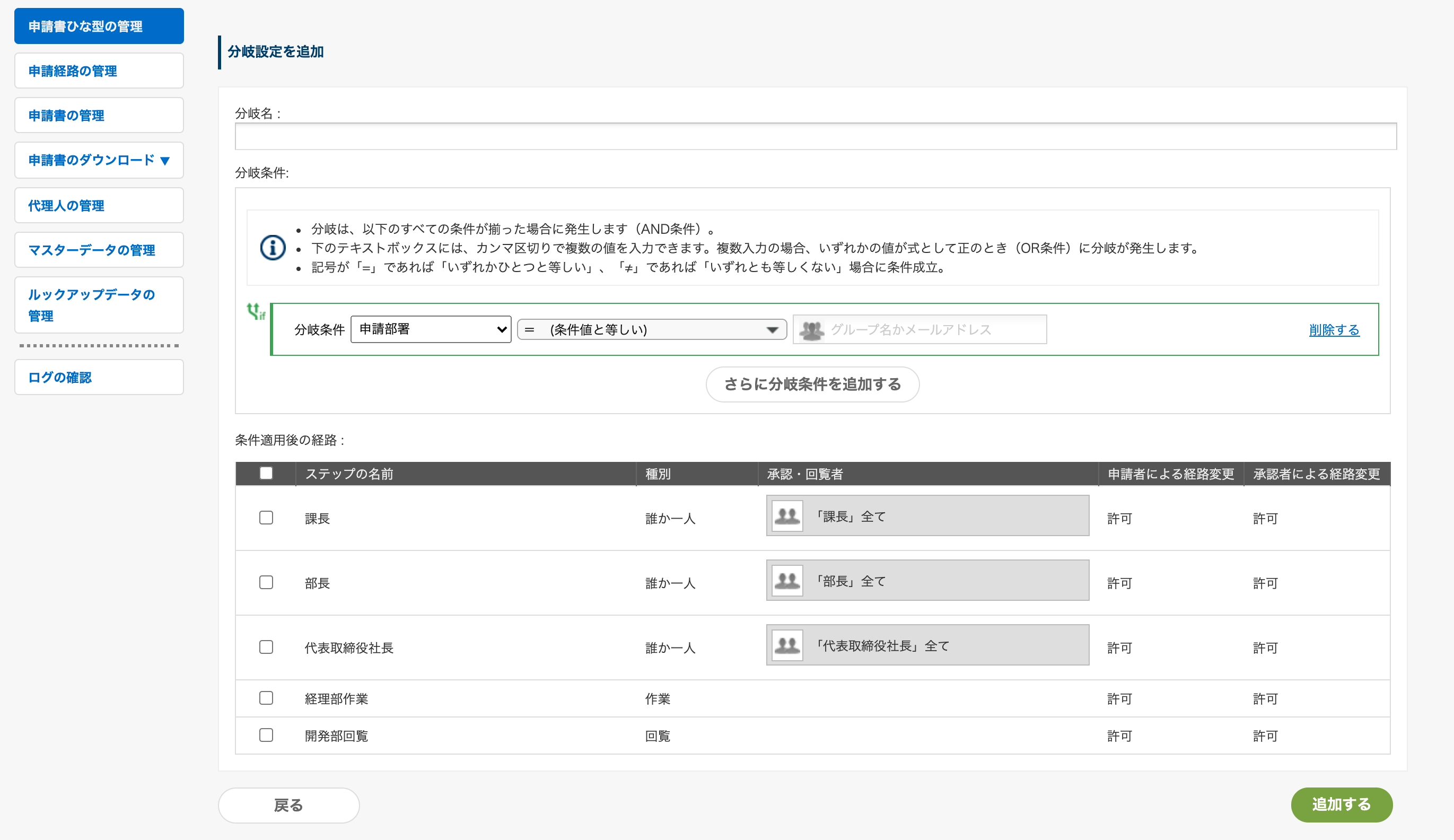
Task: Click the グループ名かメールアドレス input field
Action: point(919,329)
